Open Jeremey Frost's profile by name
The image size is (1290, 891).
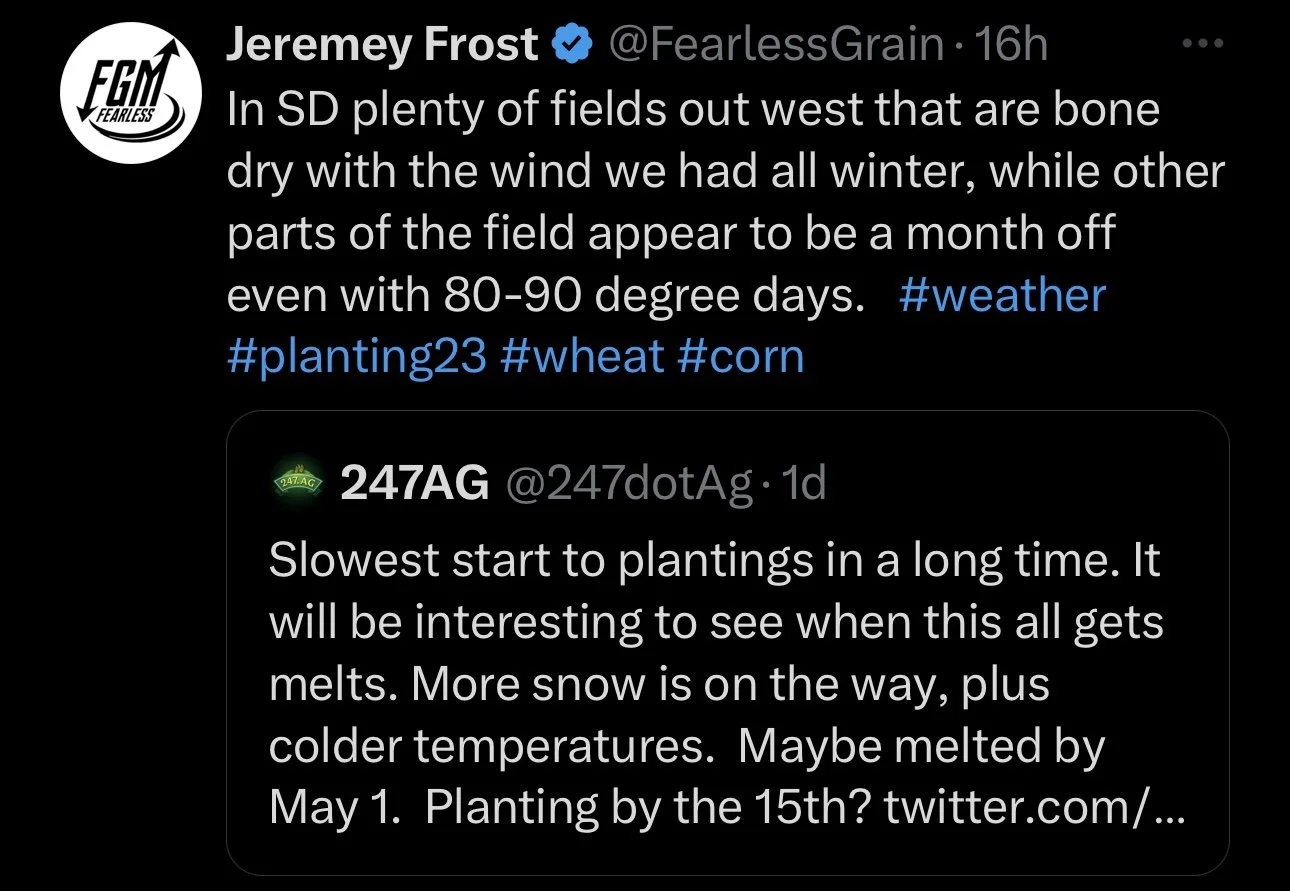tap(382, 45)
